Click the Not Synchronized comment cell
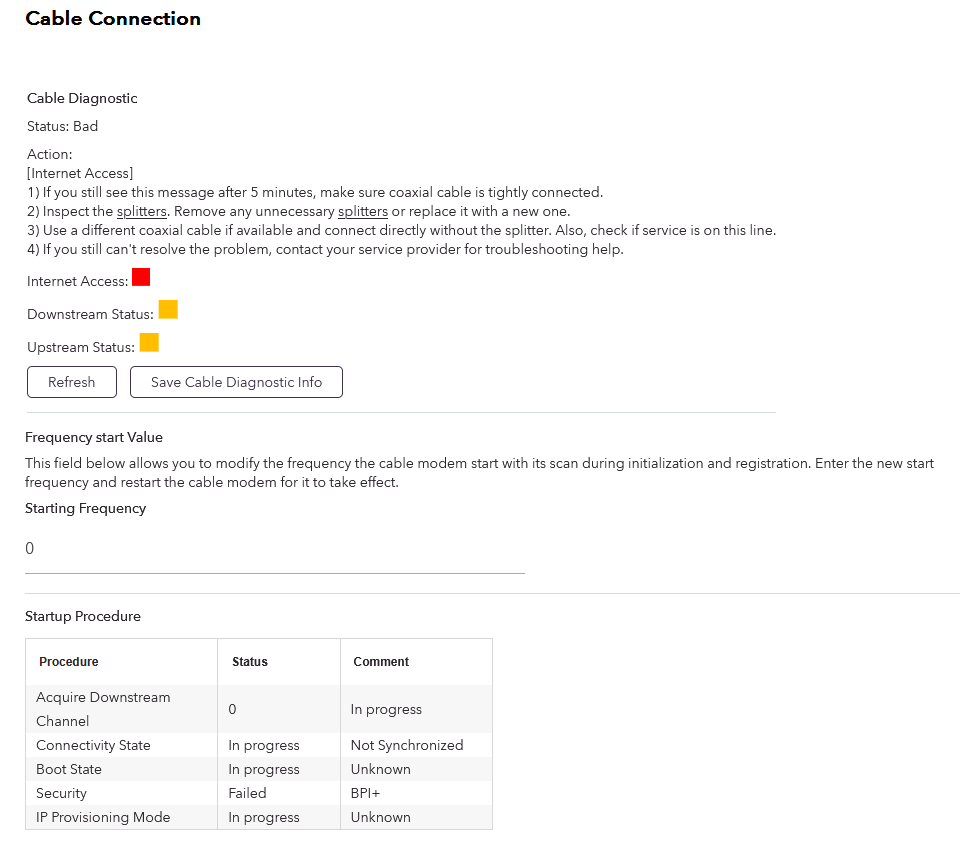The width and height of the screenshot is (968, 841). pos(406,745)
